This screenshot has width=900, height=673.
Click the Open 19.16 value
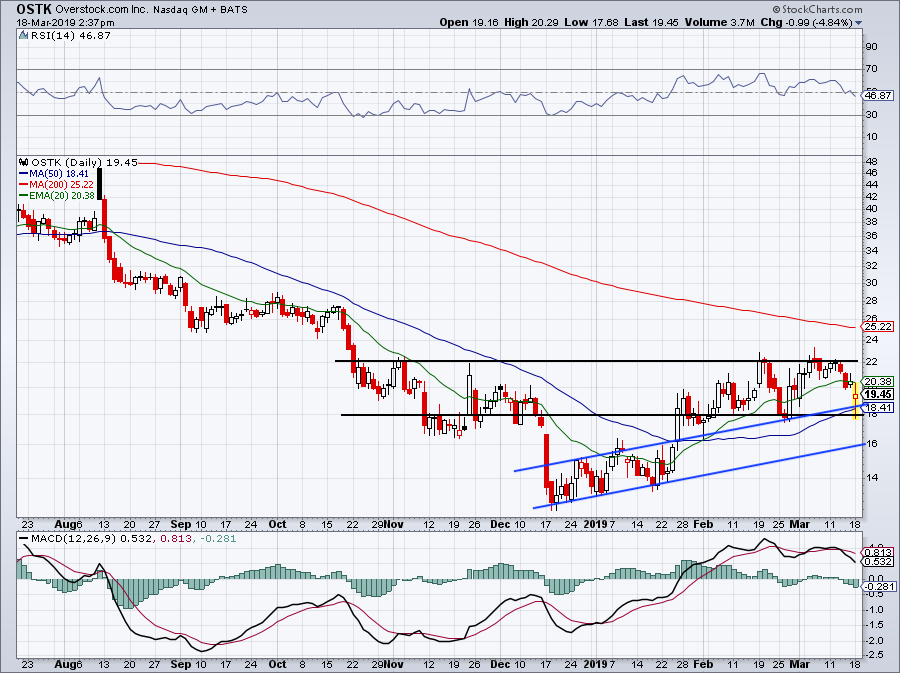point(470,22)
